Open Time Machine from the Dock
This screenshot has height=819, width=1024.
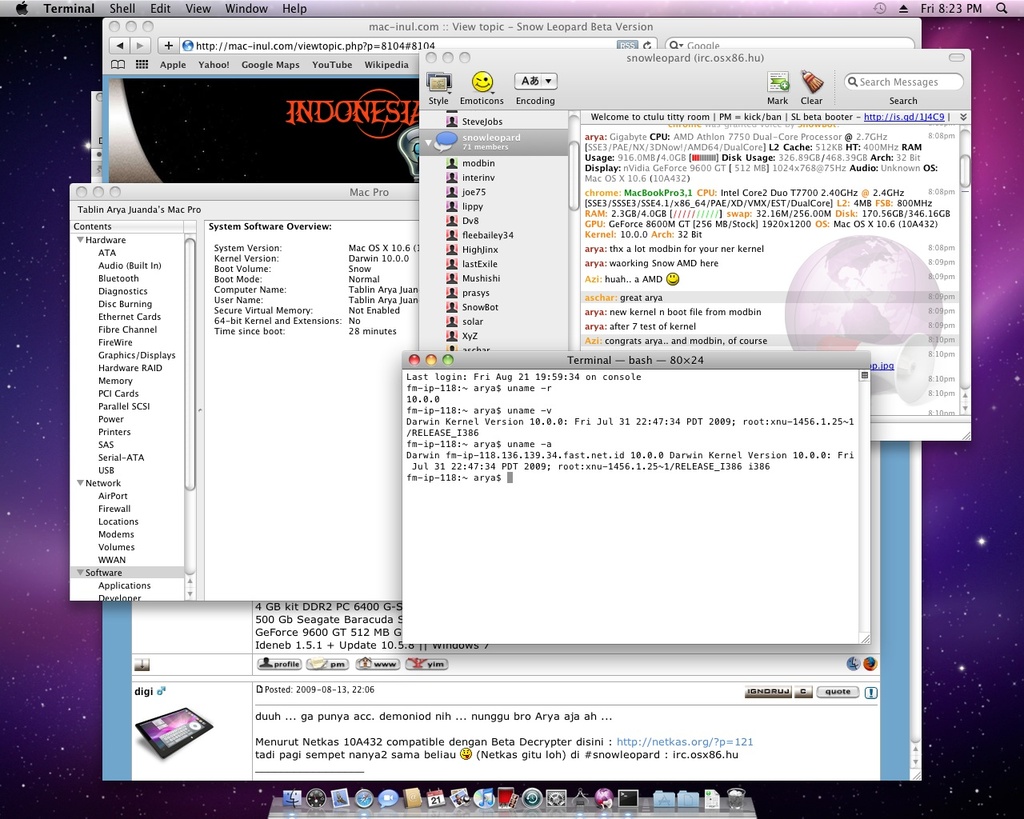coord(532,797)
